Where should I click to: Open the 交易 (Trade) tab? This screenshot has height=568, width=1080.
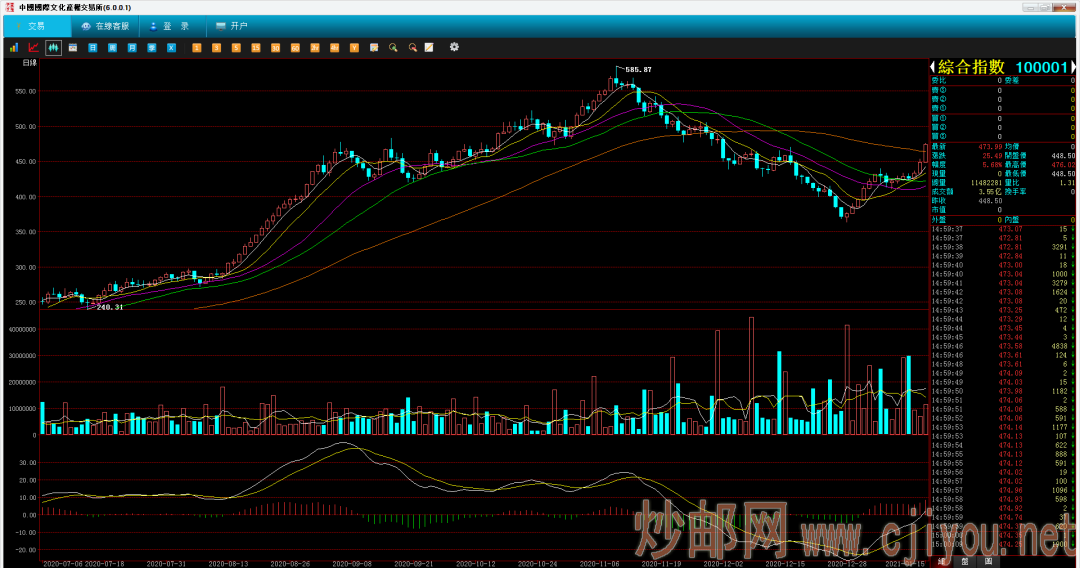pyautogui.click(x=37, y=26)
